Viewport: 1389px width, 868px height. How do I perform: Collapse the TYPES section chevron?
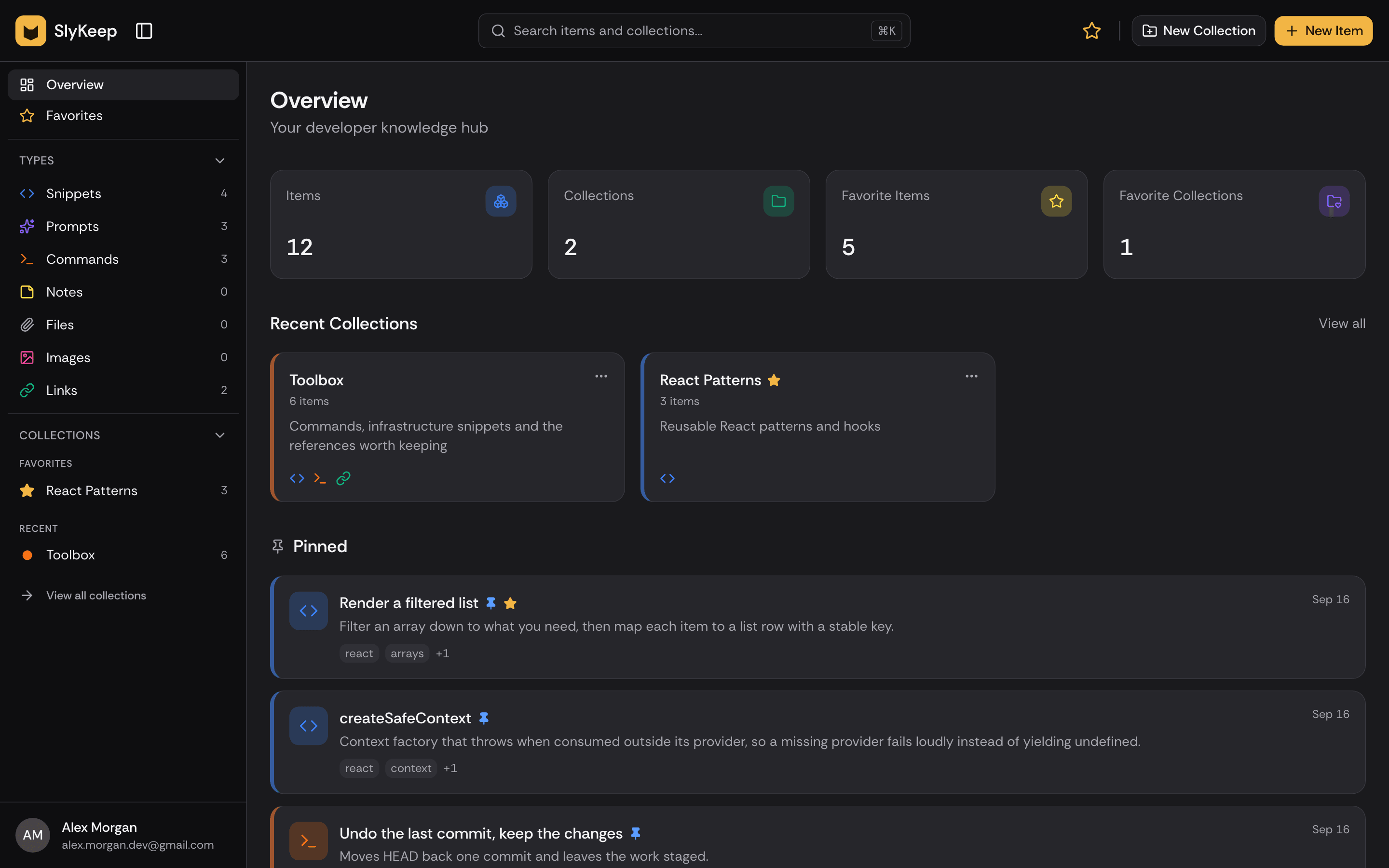click(x=220, y=161)
